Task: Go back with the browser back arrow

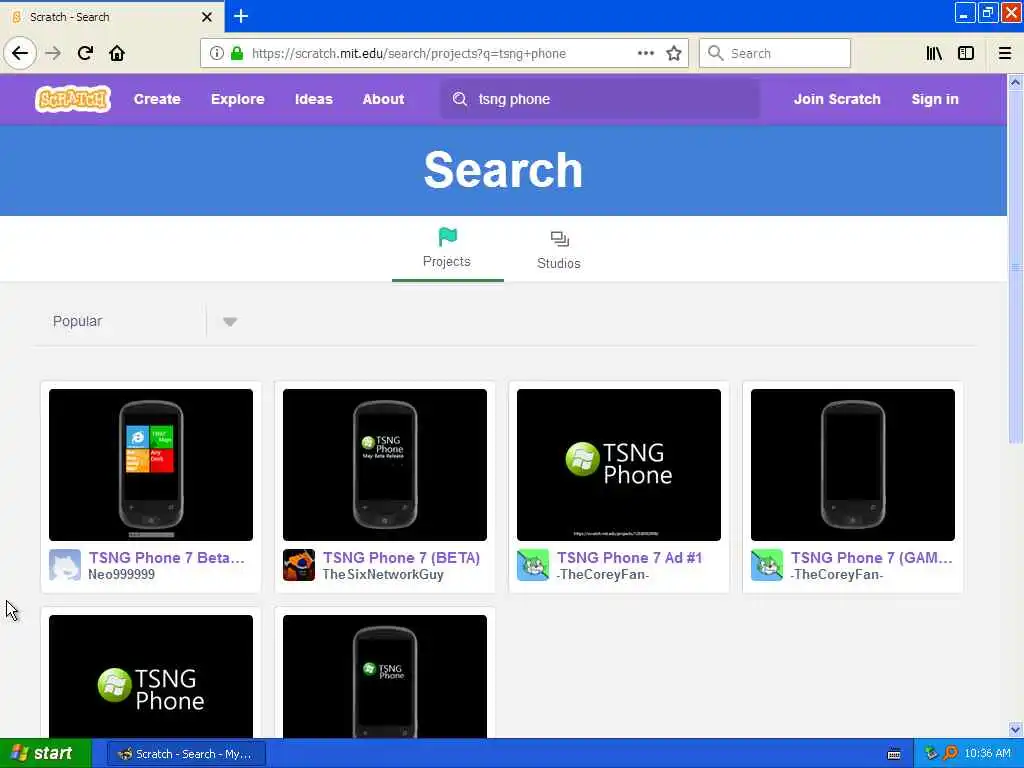Action: click(x=20, y=53)
